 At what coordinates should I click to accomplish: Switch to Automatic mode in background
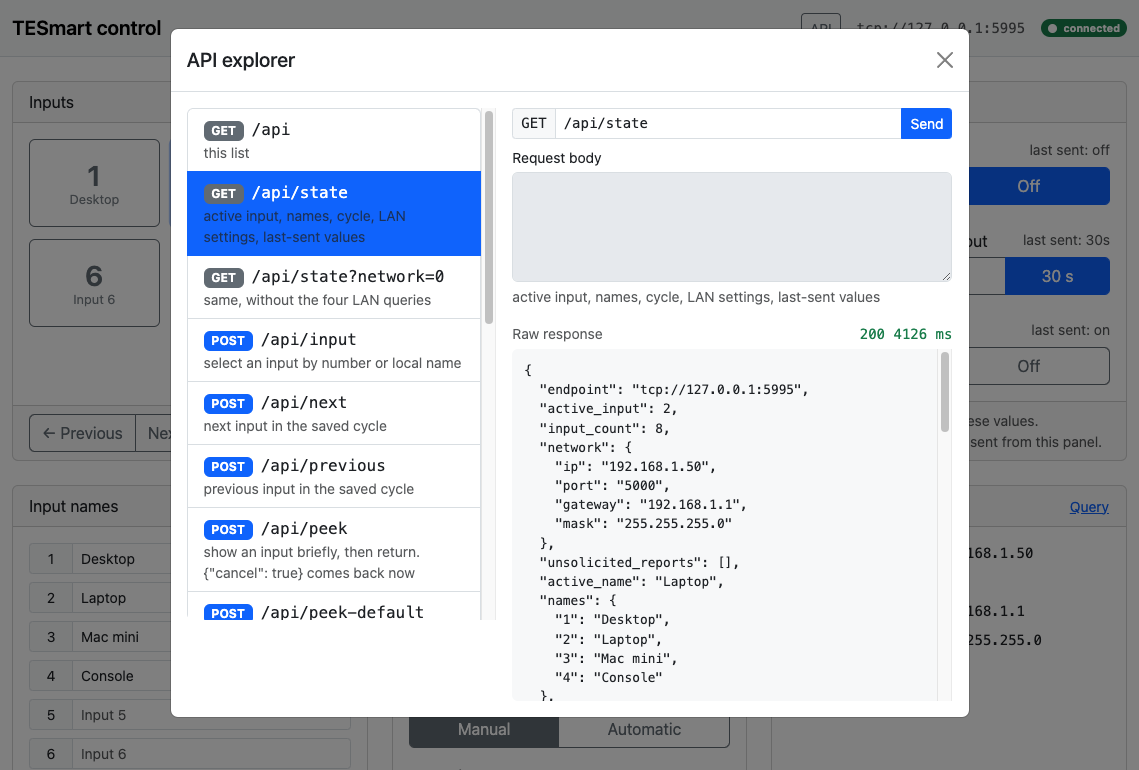tap(644, 729)
